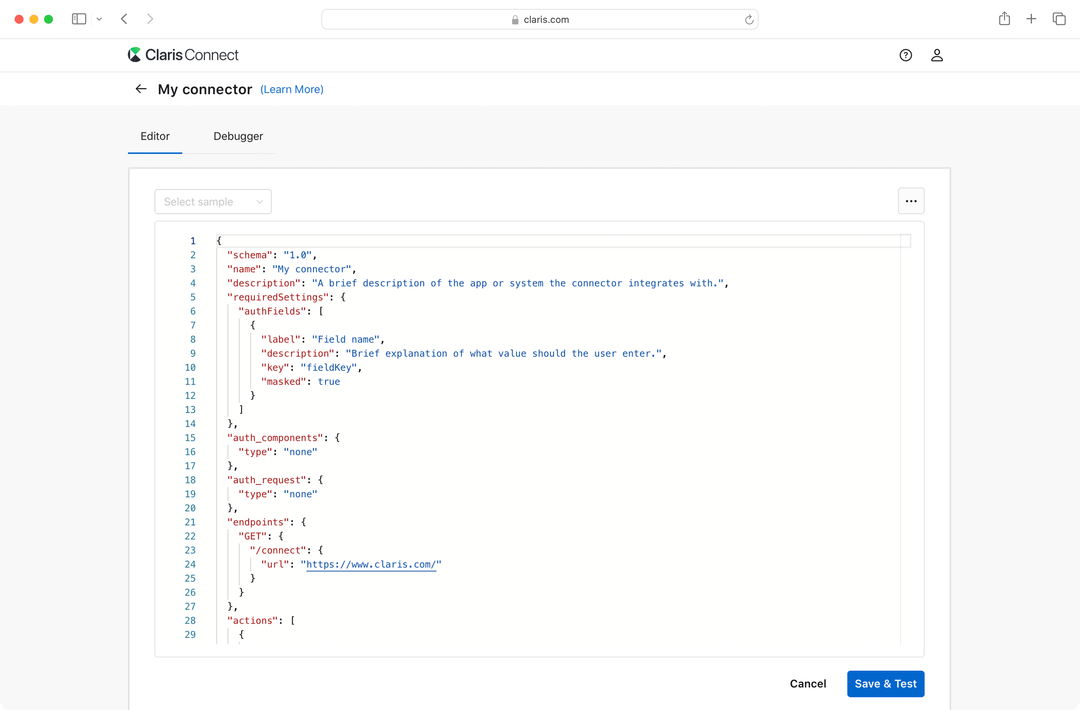The width and height of the screenshot is (1080, 710).
Task: Select the Editor tab
Action: click(x=155, y=136)
